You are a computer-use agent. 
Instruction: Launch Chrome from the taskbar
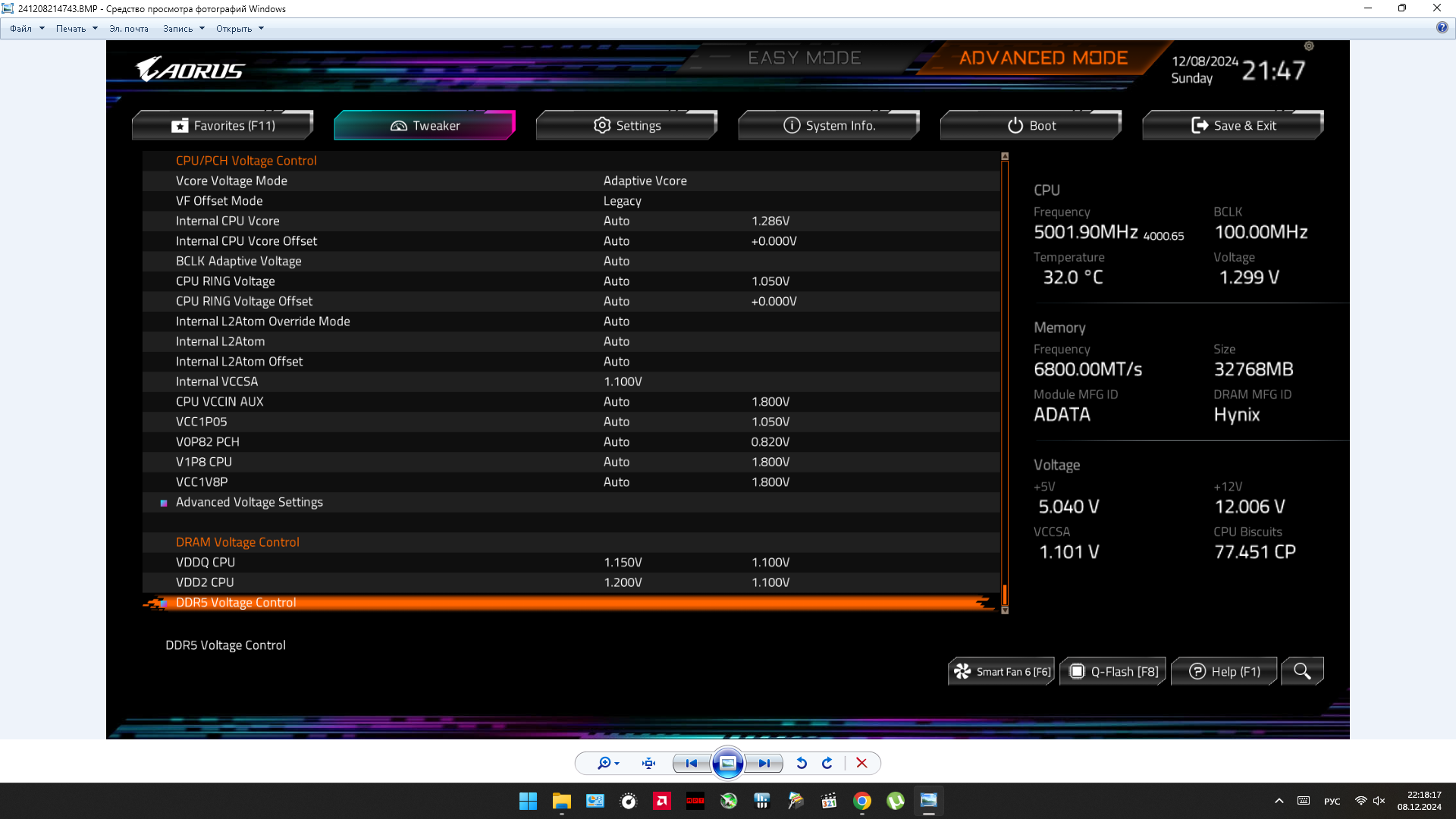pyautogui.click(x=862, y=801)
